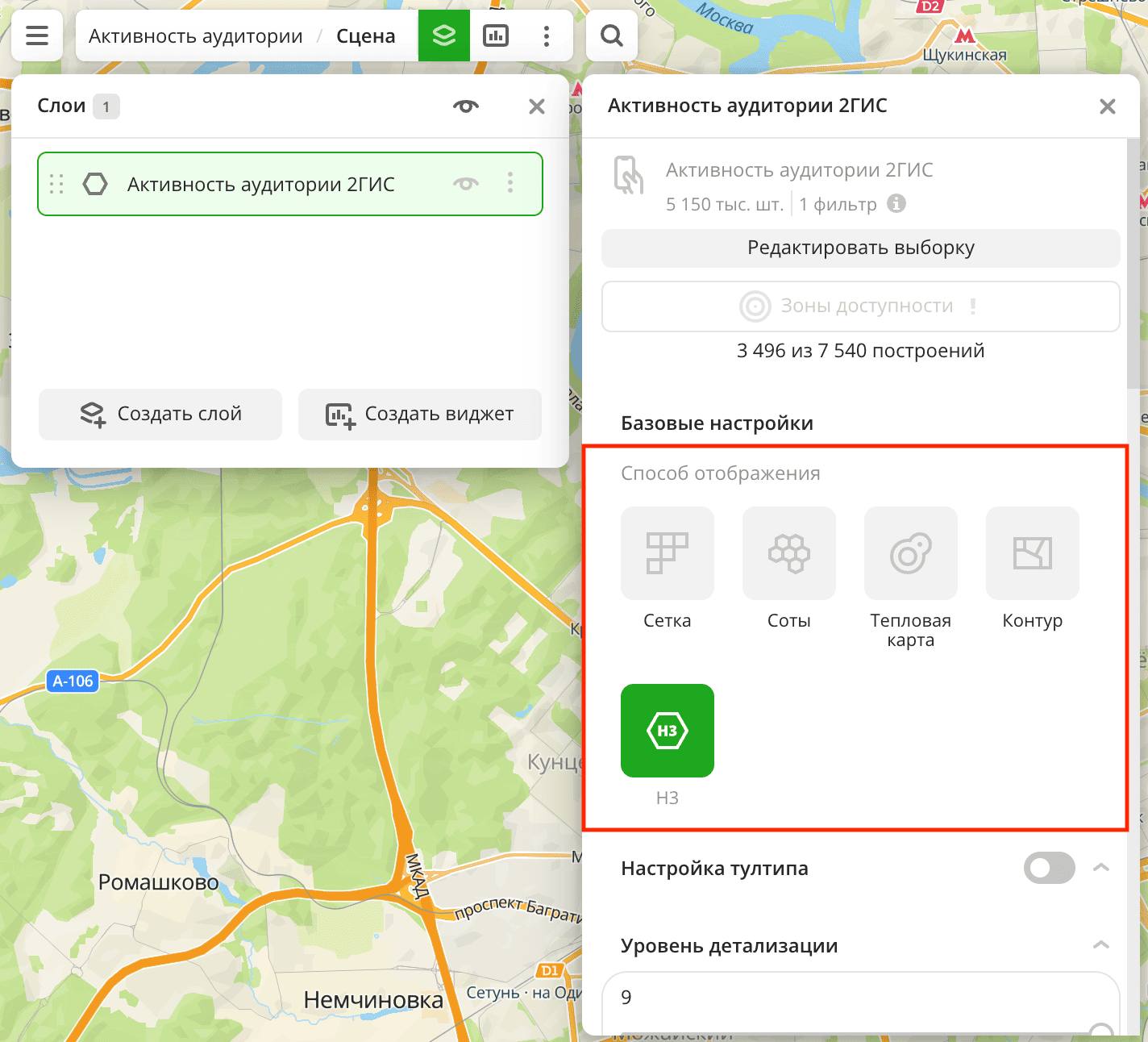The image size is (1148, 1042).
Task: Choose Тепловая карта display method
Action: coord(910,553)
